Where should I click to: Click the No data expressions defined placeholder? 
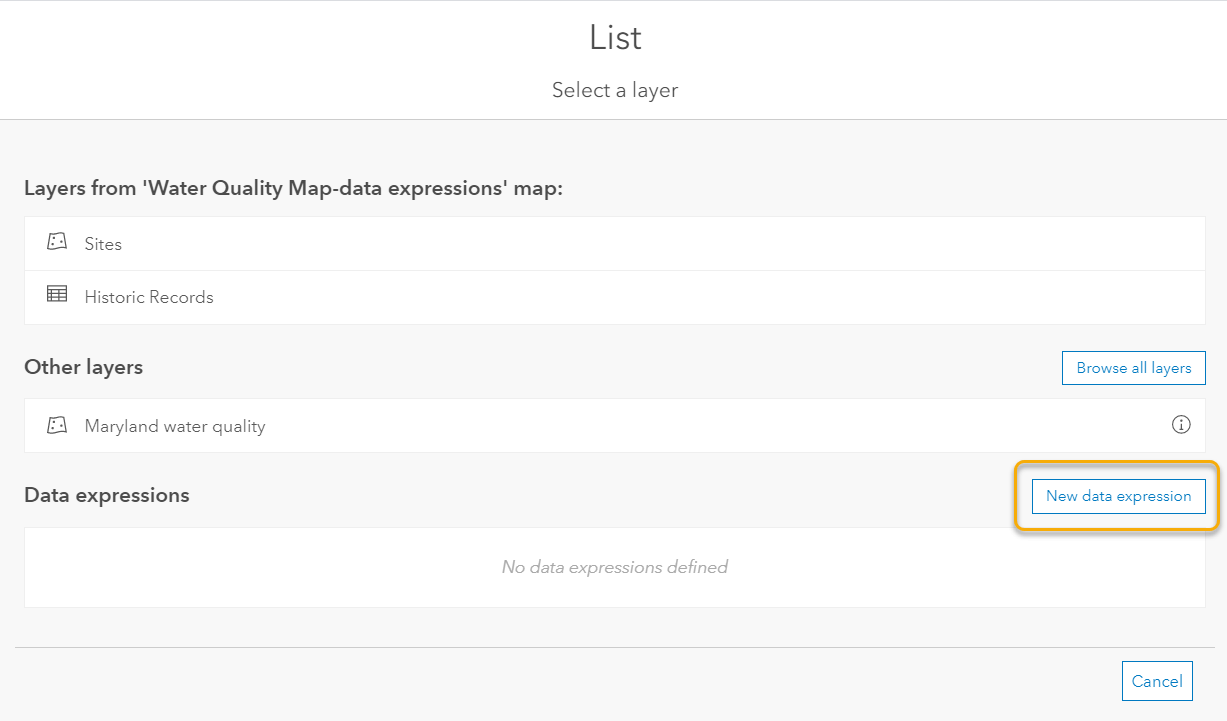[613, 567]
